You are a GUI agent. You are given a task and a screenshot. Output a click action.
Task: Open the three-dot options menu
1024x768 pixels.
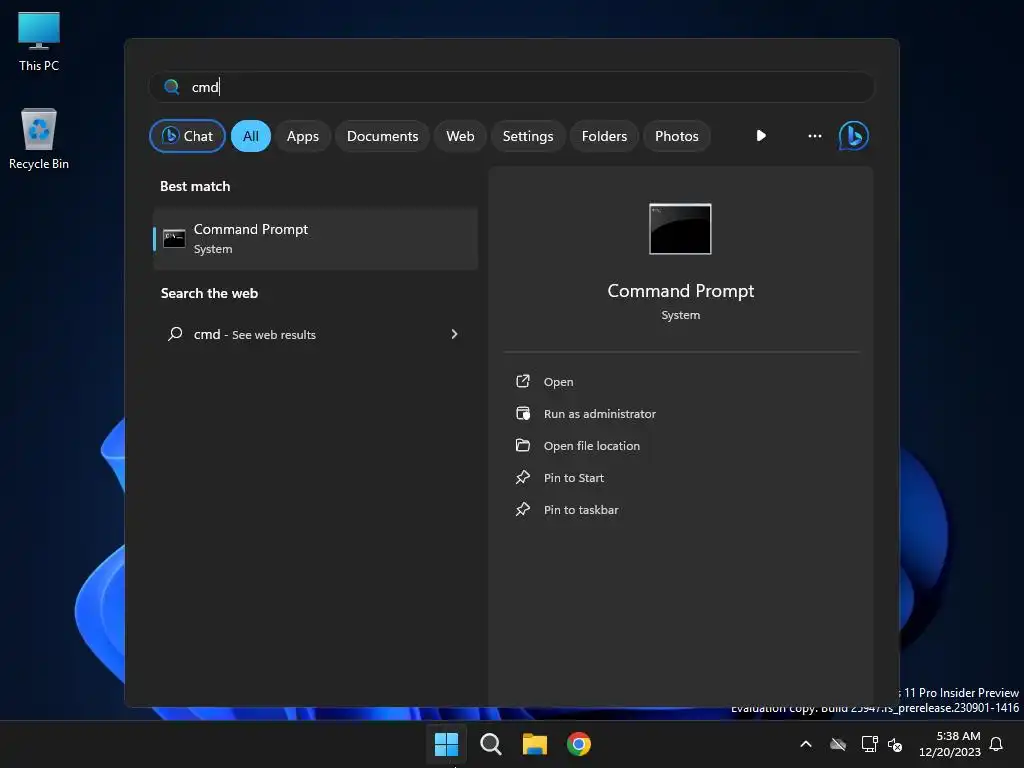814,136
